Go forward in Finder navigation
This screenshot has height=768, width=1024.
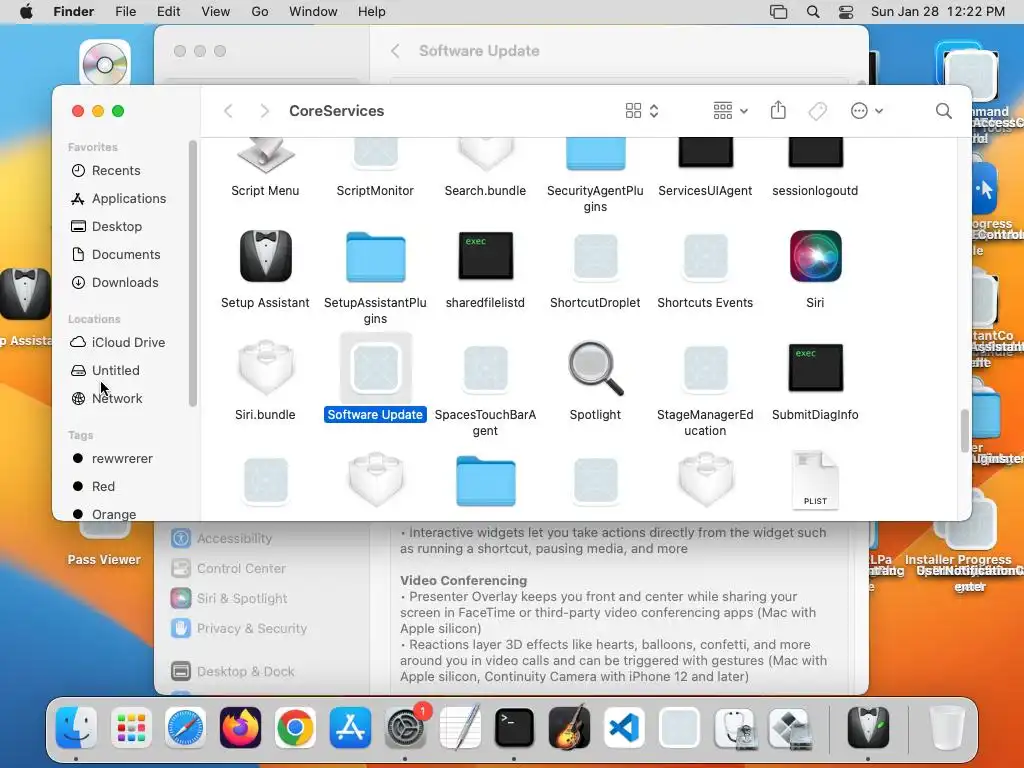coord(264,111)
